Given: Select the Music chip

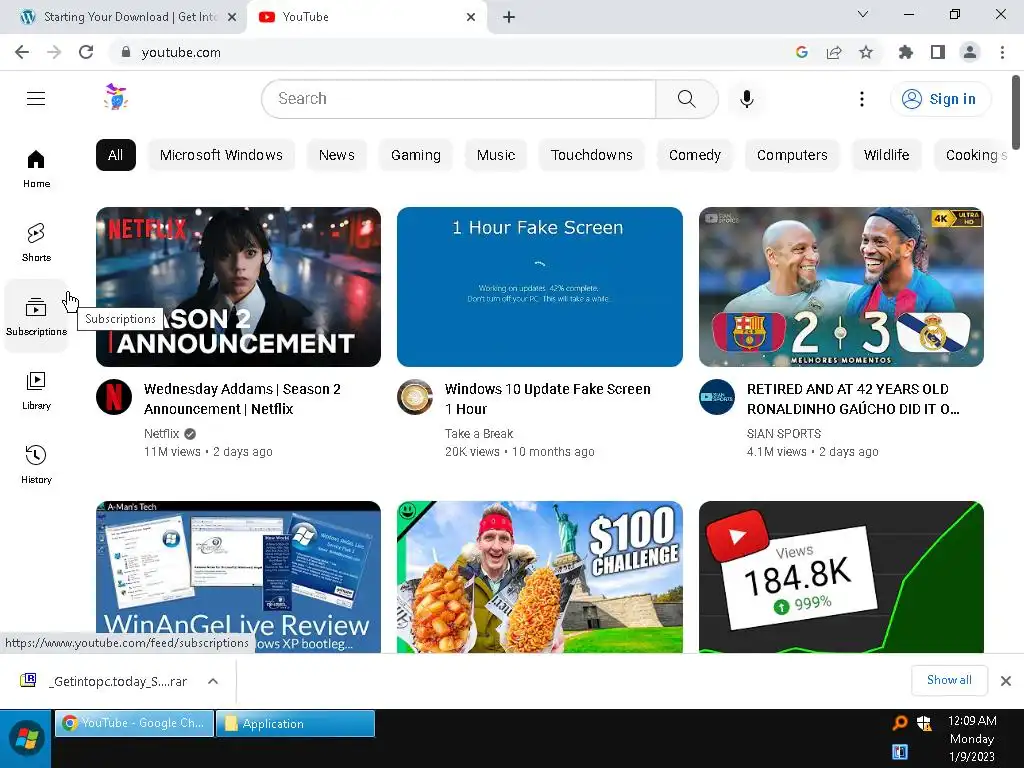Looking at the screenshot, I should 496,155.
